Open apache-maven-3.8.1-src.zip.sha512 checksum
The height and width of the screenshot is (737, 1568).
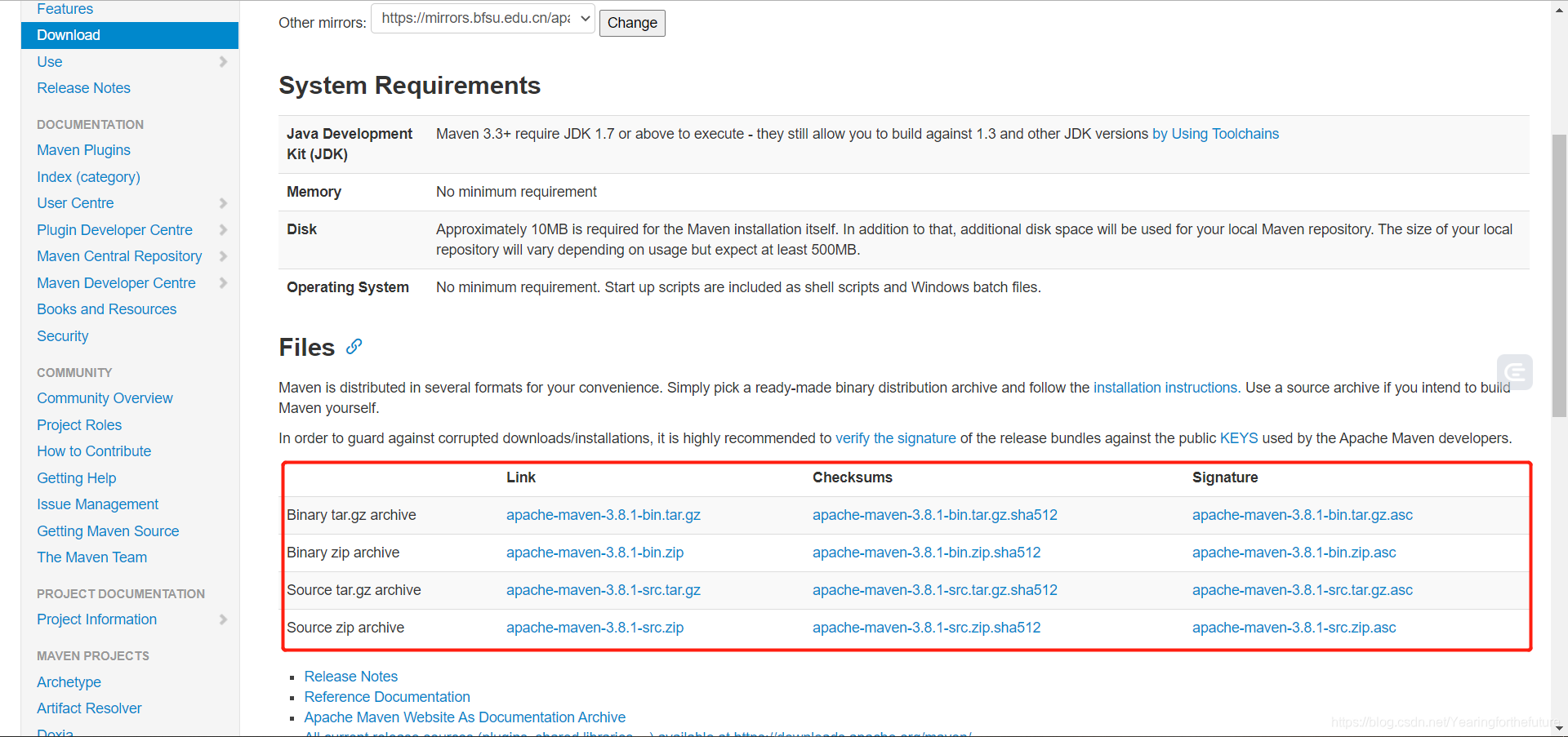pos(926,628)
